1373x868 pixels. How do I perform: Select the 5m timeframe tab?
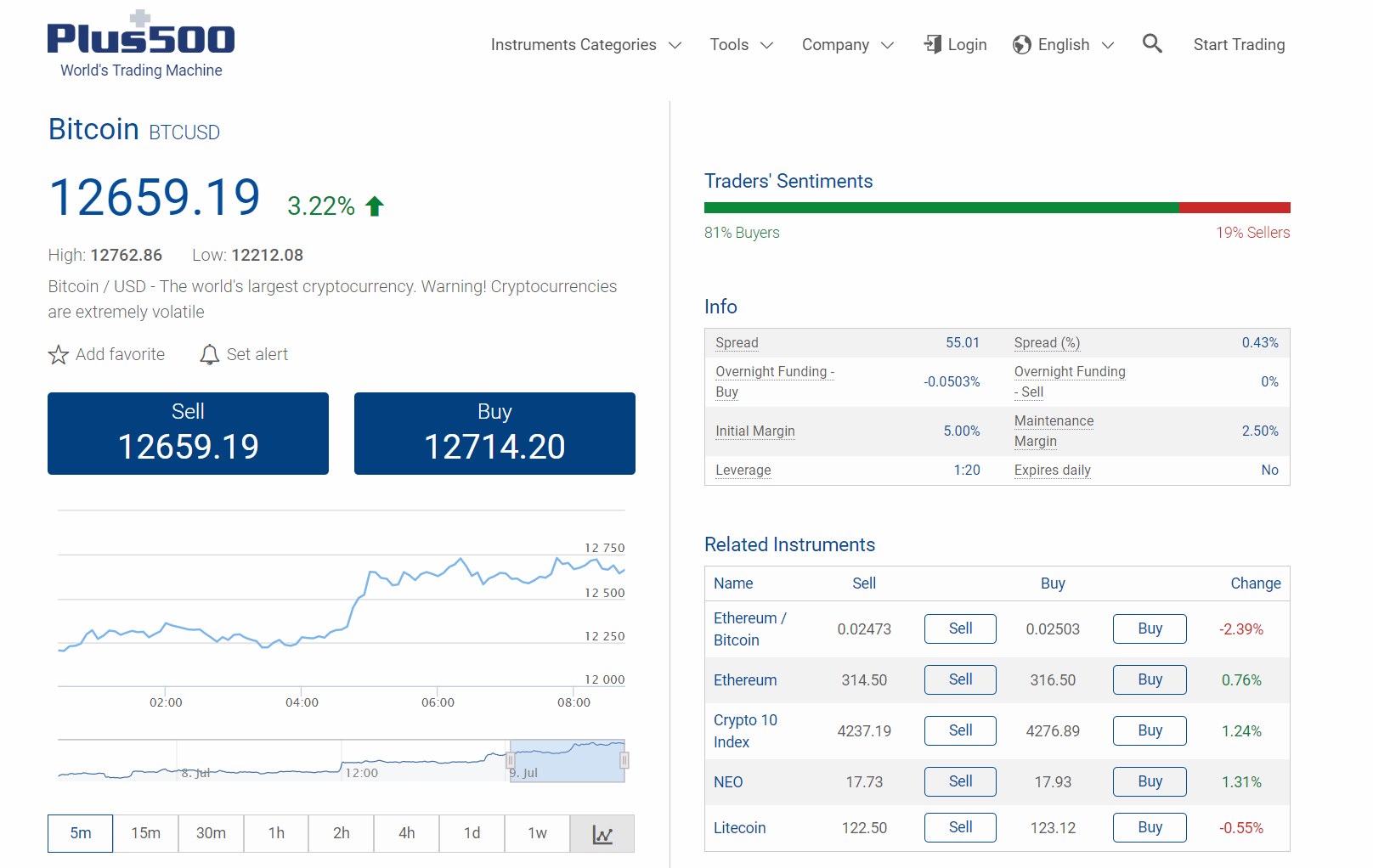pos(81,833)
